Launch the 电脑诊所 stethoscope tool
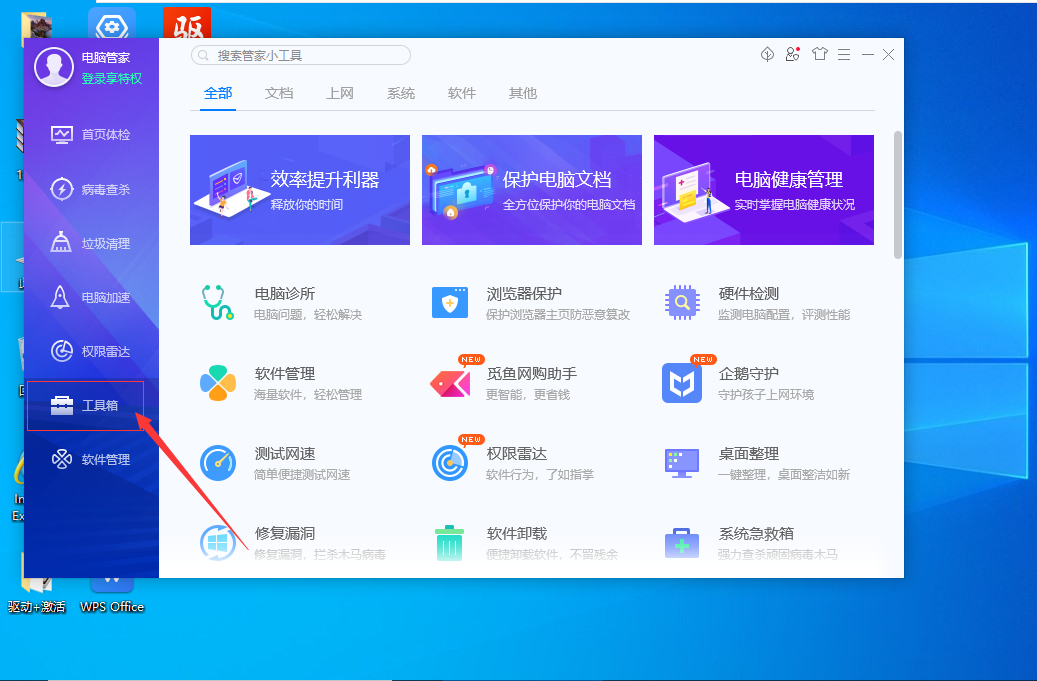The height and width of the screenshot is (681, 1037). (281, 303)
